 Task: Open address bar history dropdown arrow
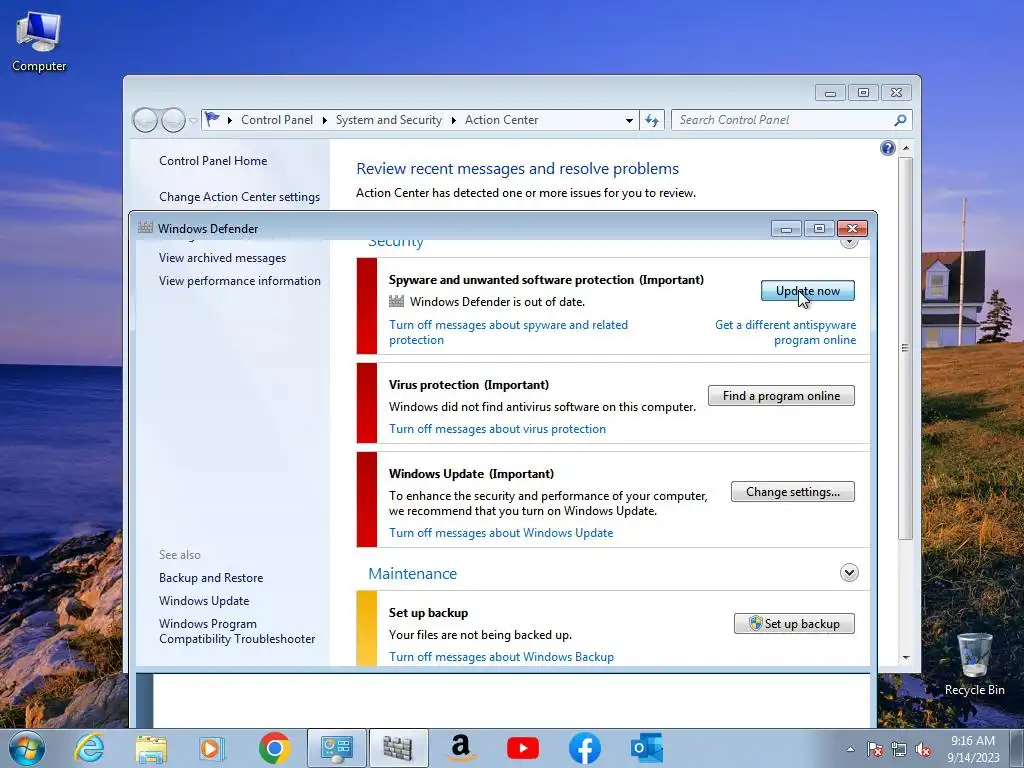[x=629, y=121]
